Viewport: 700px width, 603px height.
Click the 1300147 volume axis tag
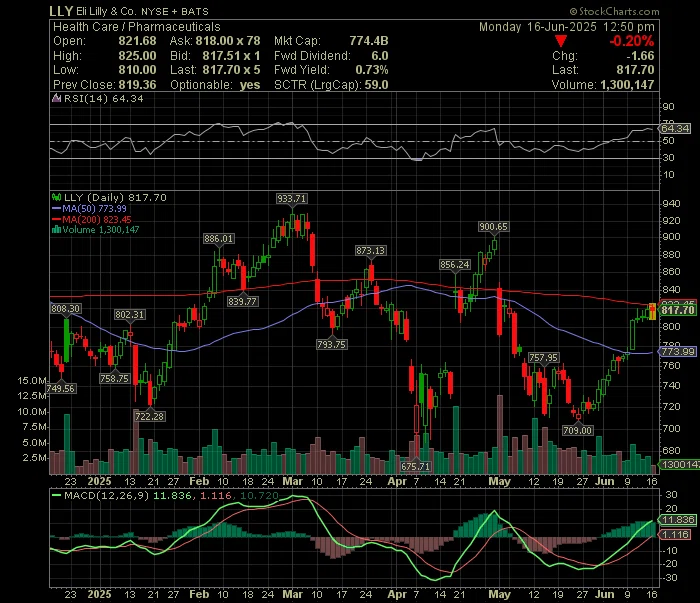click(x=680, y=464)
